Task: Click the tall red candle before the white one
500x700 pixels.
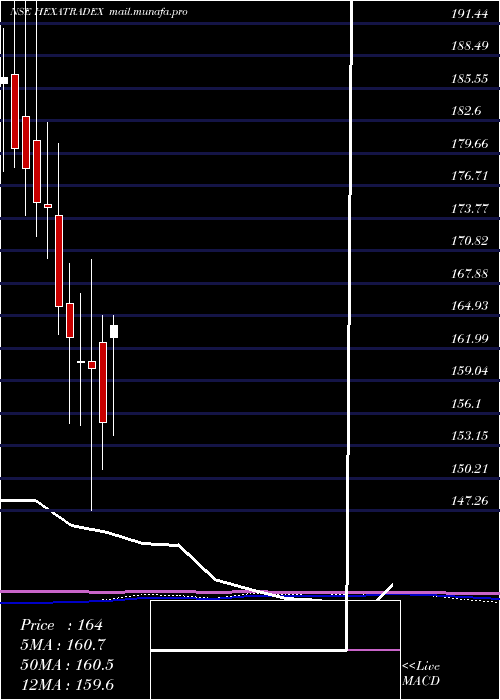Action: [x=103, y=382]
